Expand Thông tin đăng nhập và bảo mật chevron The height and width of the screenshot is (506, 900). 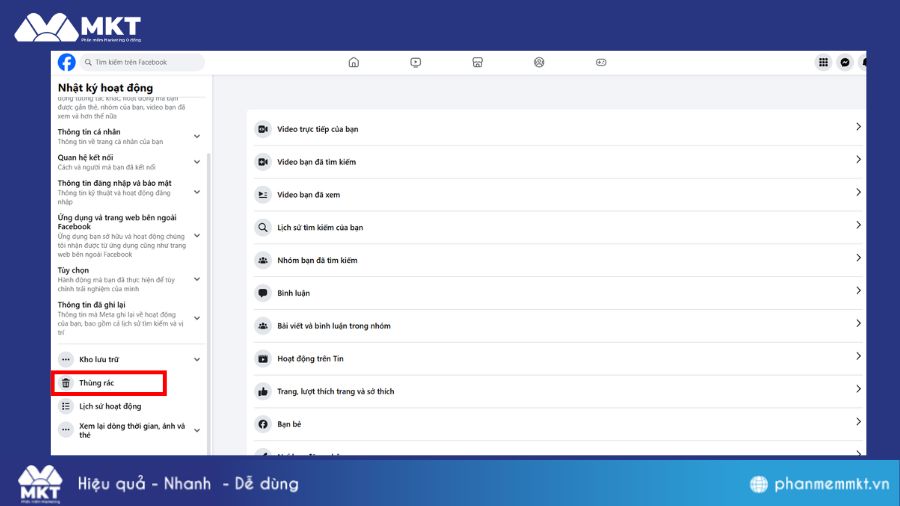tap(197, 192)
